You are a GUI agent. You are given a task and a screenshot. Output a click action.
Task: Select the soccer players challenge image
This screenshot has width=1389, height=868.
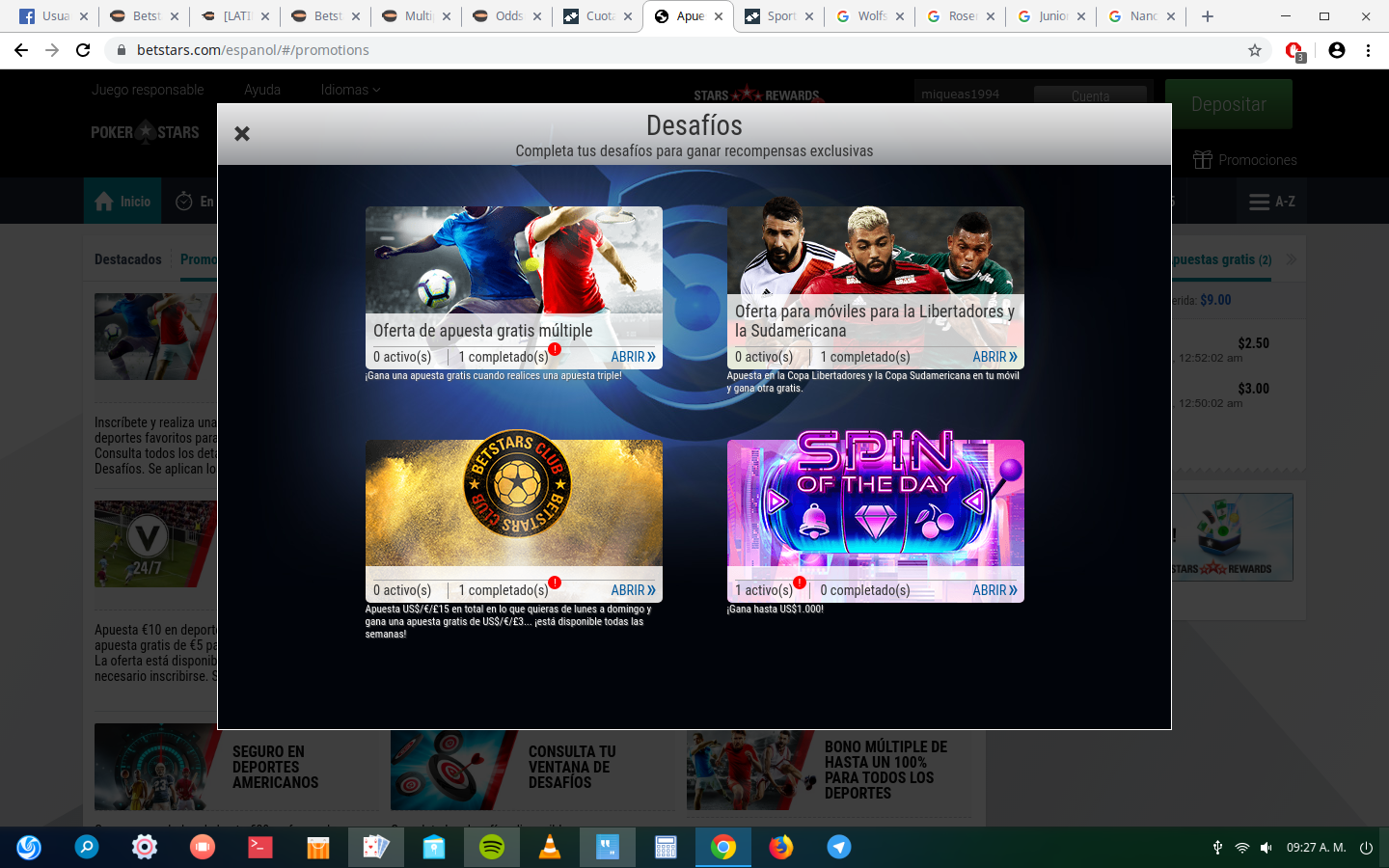pyautogui.click(x=513, y=259)
